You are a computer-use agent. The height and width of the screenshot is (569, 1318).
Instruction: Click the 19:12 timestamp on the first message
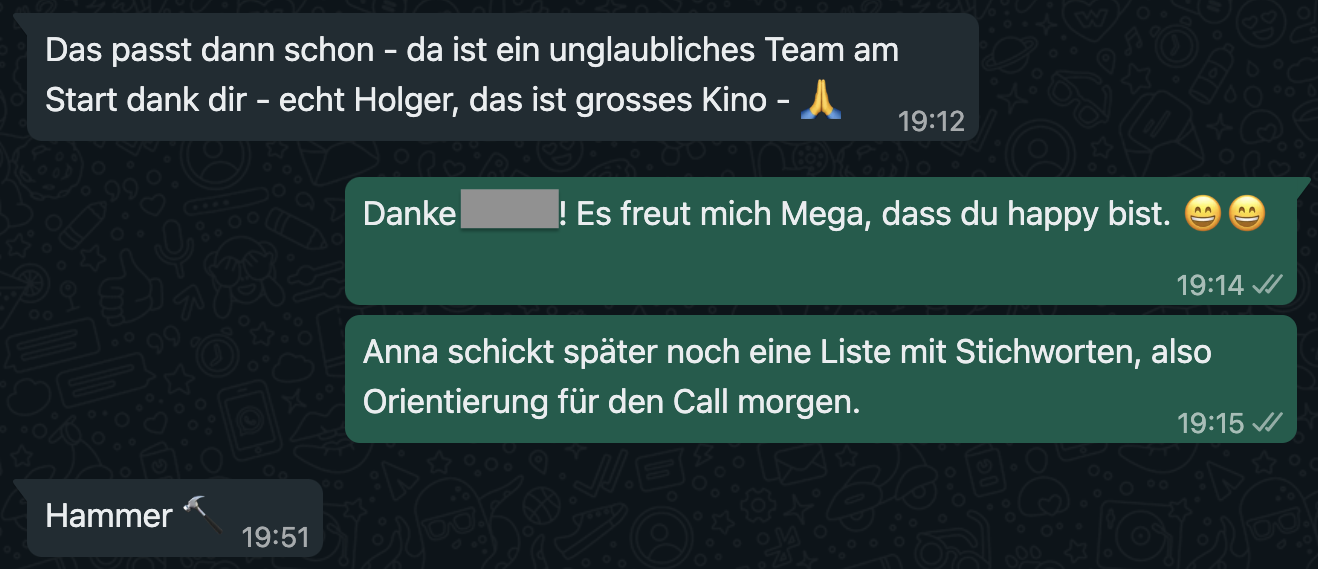931,122
